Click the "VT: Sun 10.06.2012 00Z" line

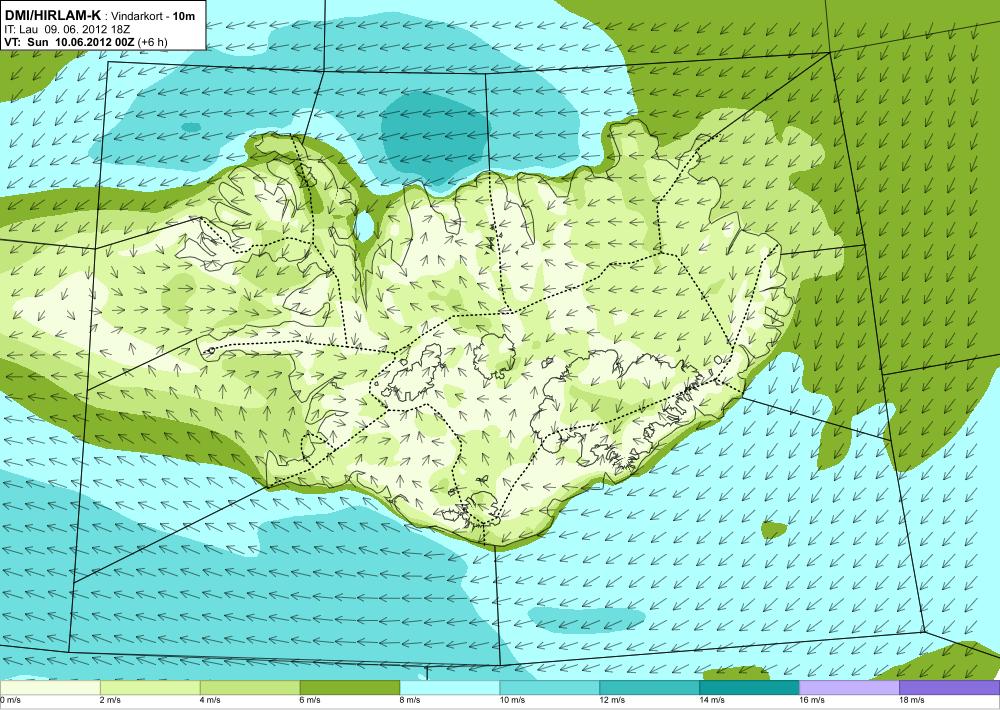70,41
